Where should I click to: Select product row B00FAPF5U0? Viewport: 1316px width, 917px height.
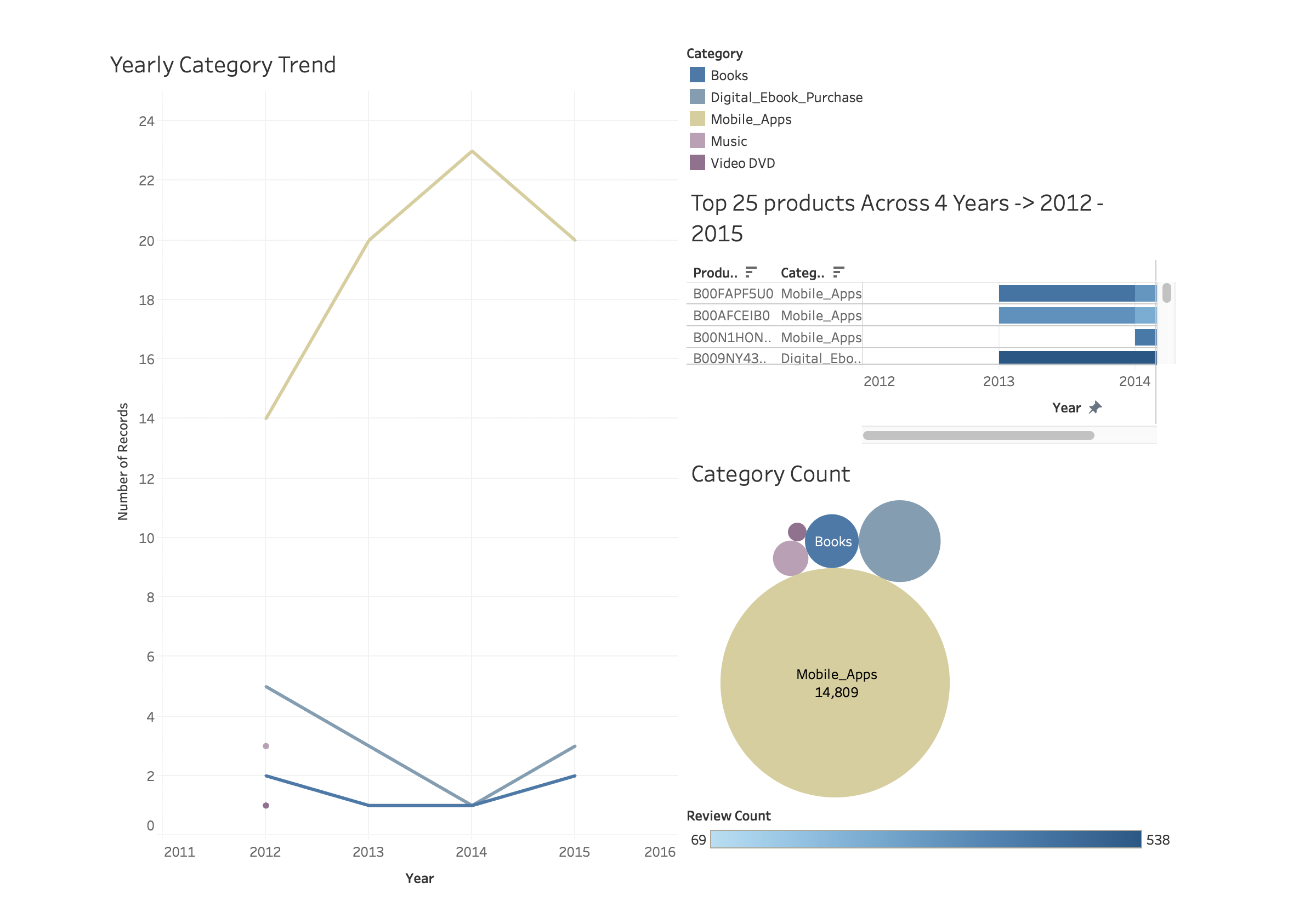tap(732, 293)
